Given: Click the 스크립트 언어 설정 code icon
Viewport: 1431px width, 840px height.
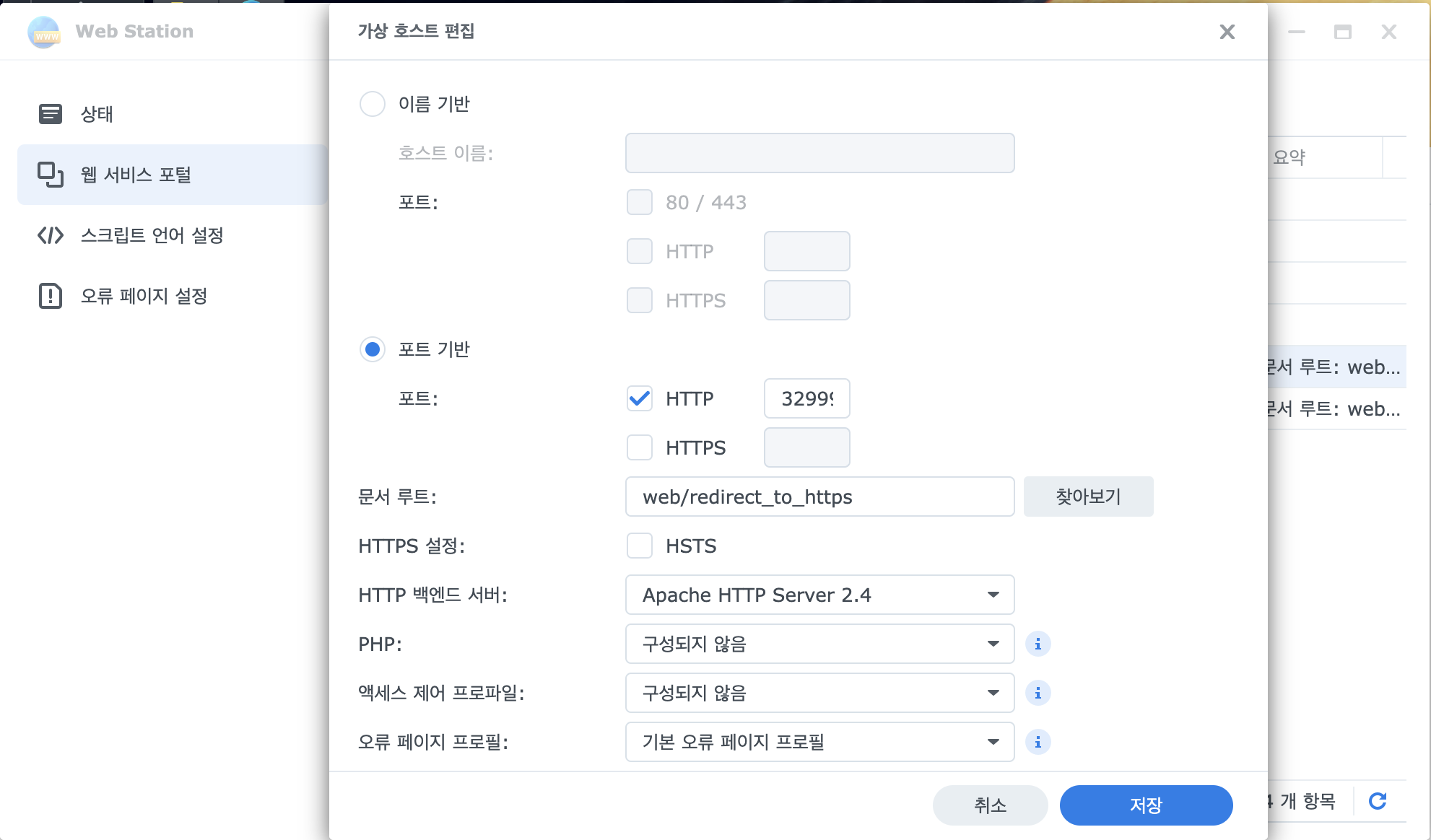Looking at the screenshot, I should pos(51,235).
